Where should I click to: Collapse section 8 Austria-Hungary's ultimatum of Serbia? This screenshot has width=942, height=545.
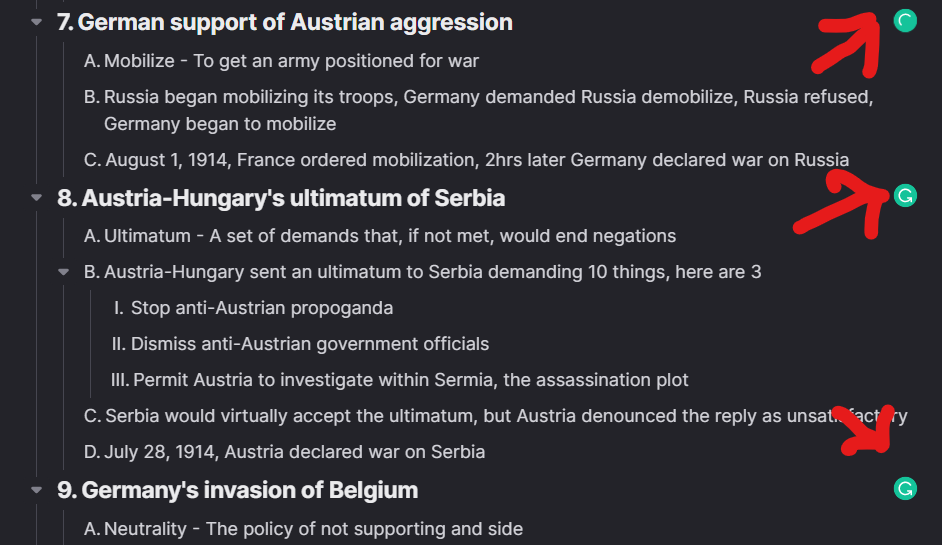click(x=37, y=198)
